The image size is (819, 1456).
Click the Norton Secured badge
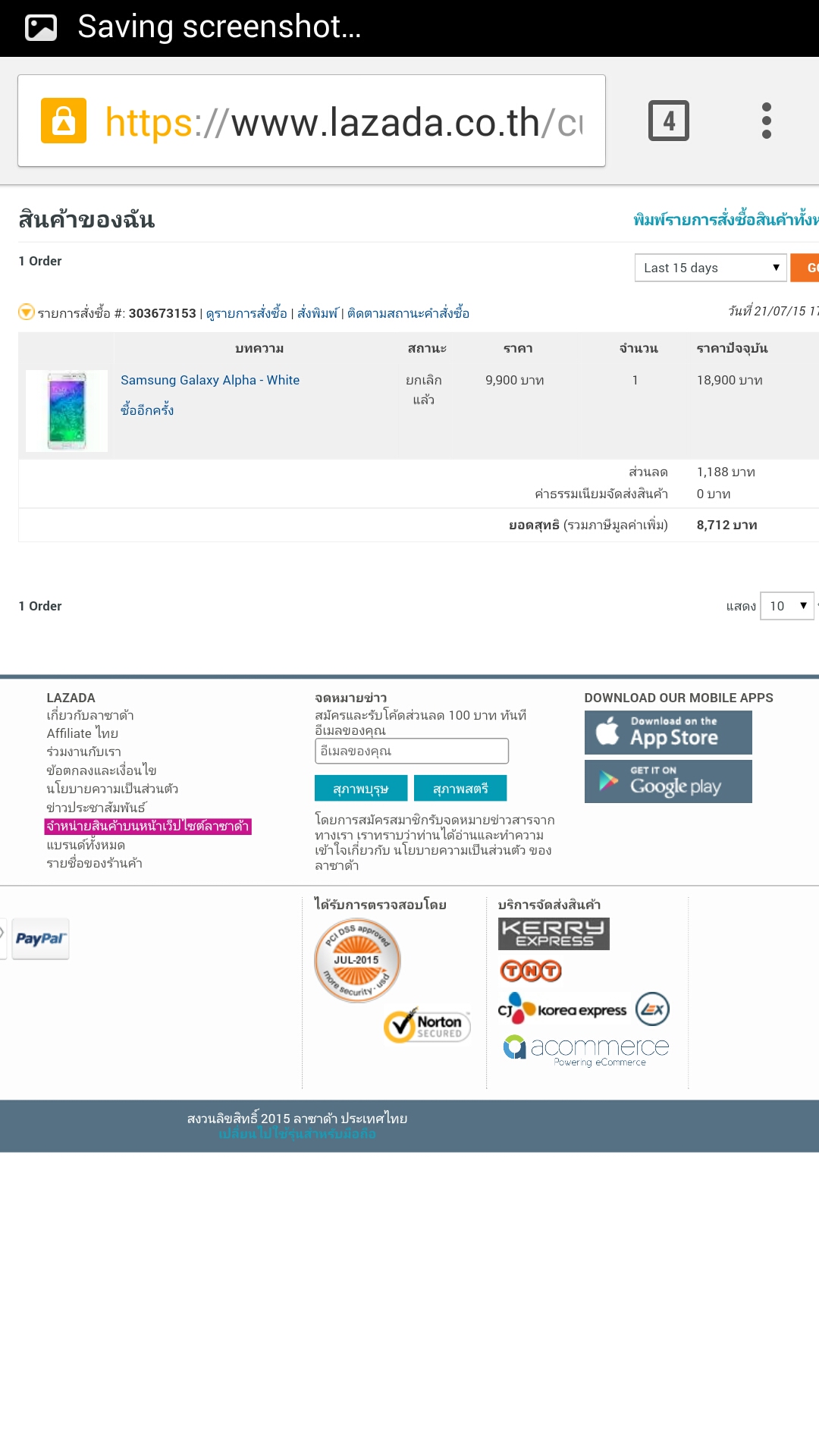point(427,1025)
